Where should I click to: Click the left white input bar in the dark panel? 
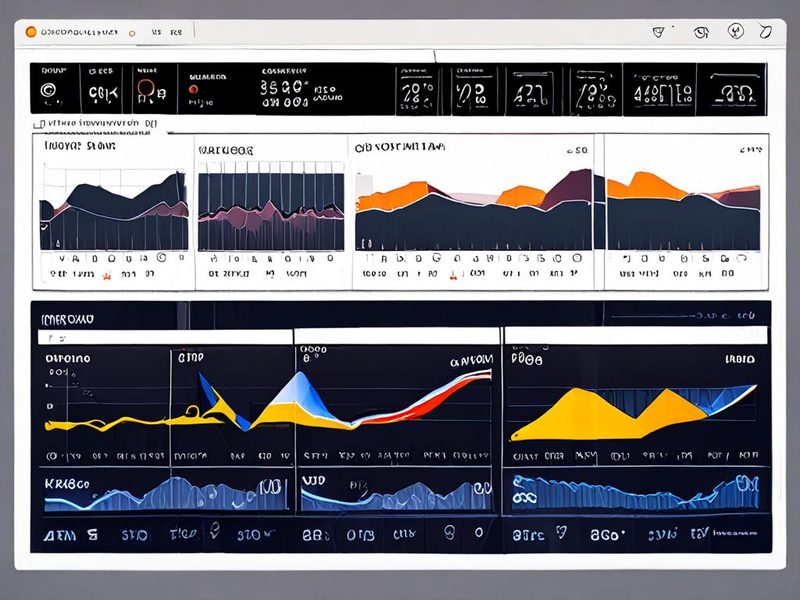click(x=165, y=337)
